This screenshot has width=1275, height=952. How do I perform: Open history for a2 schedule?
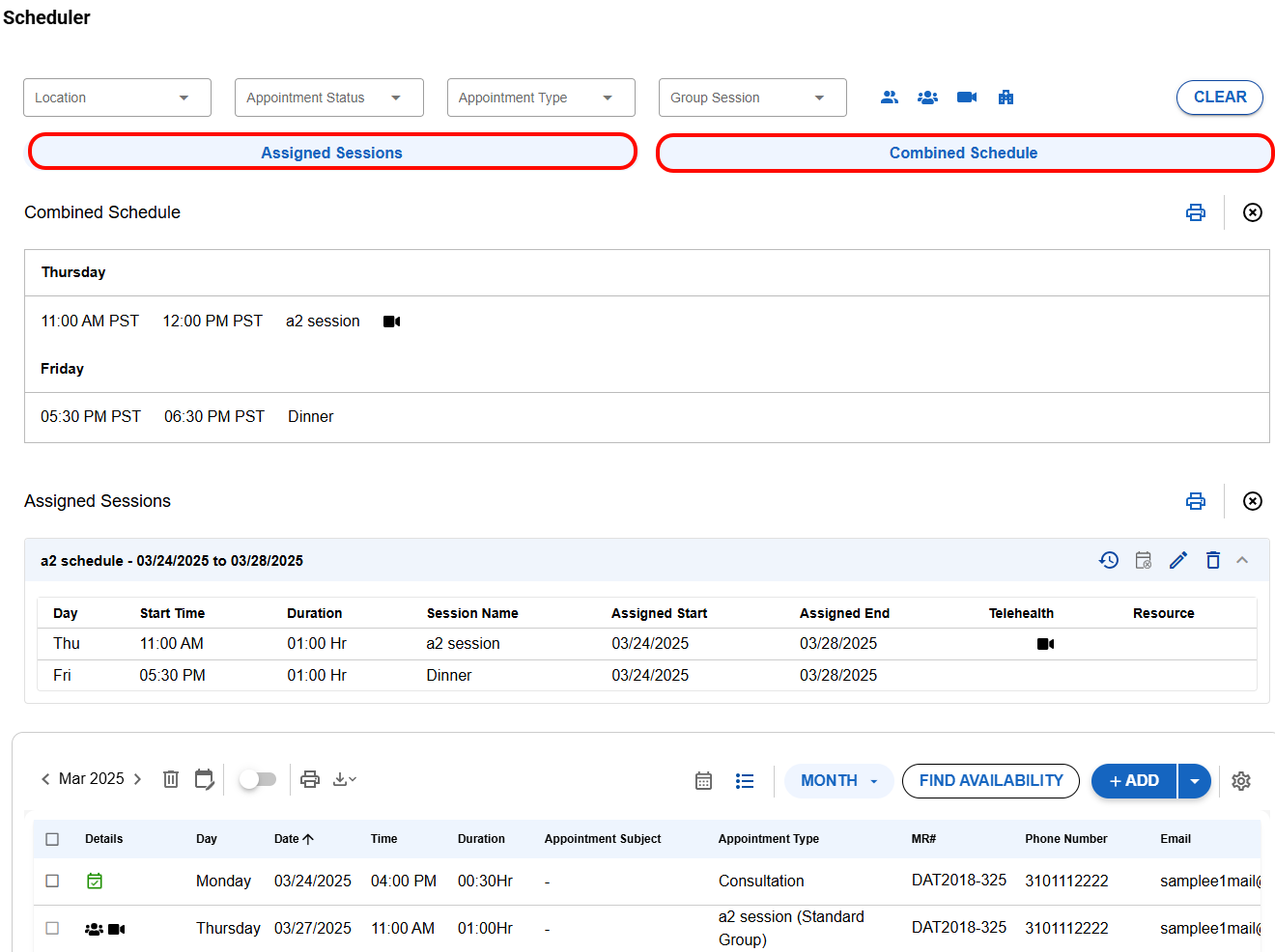1109,560
